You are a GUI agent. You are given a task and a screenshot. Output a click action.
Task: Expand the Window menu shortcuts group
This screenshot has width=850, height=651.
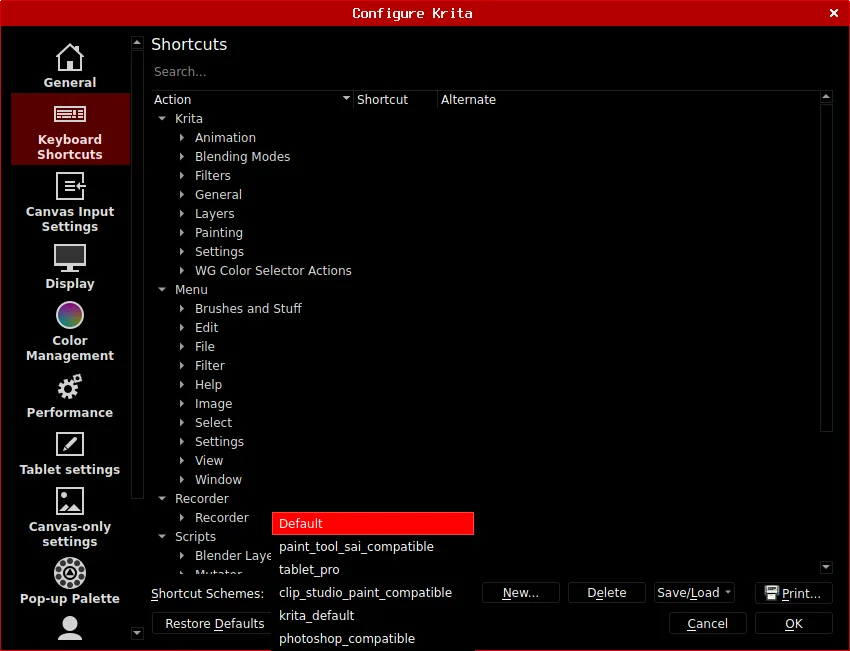(182, 479)
